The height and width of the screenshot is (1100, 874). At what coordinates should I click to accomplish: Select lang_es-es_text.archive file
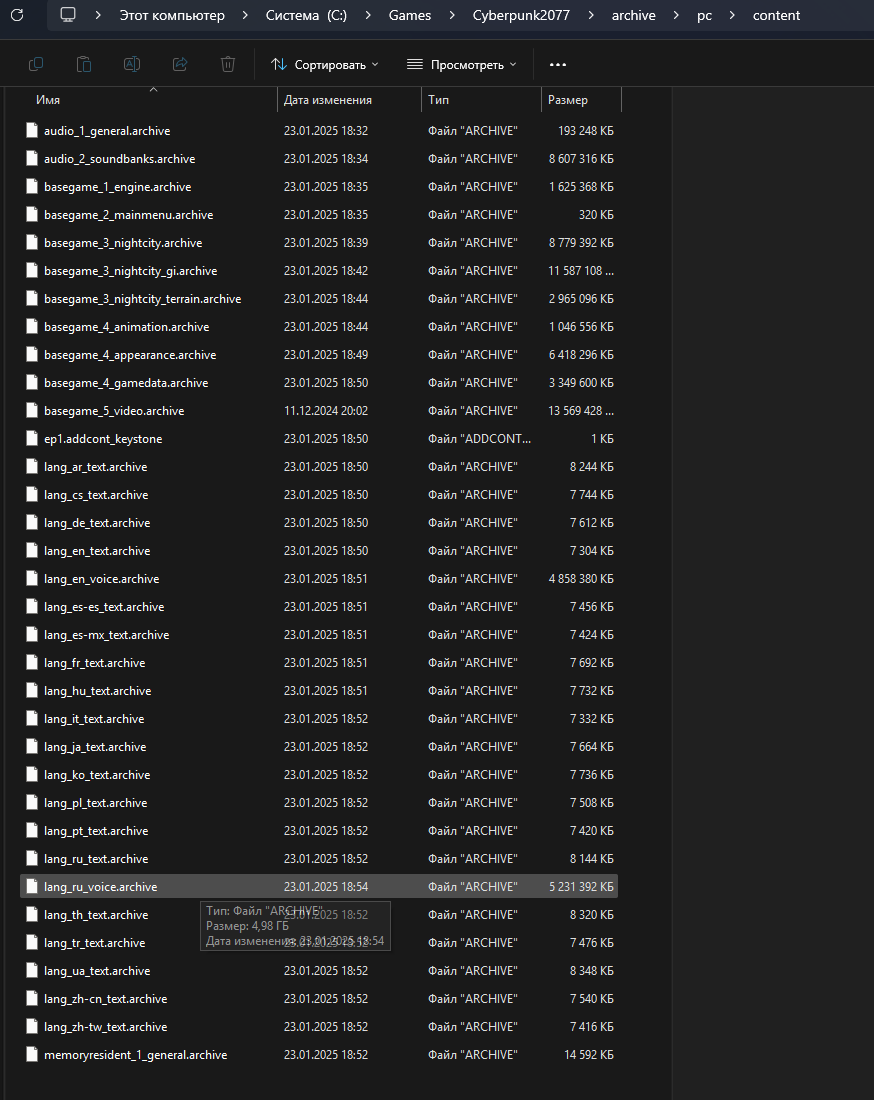click(319, 607)
